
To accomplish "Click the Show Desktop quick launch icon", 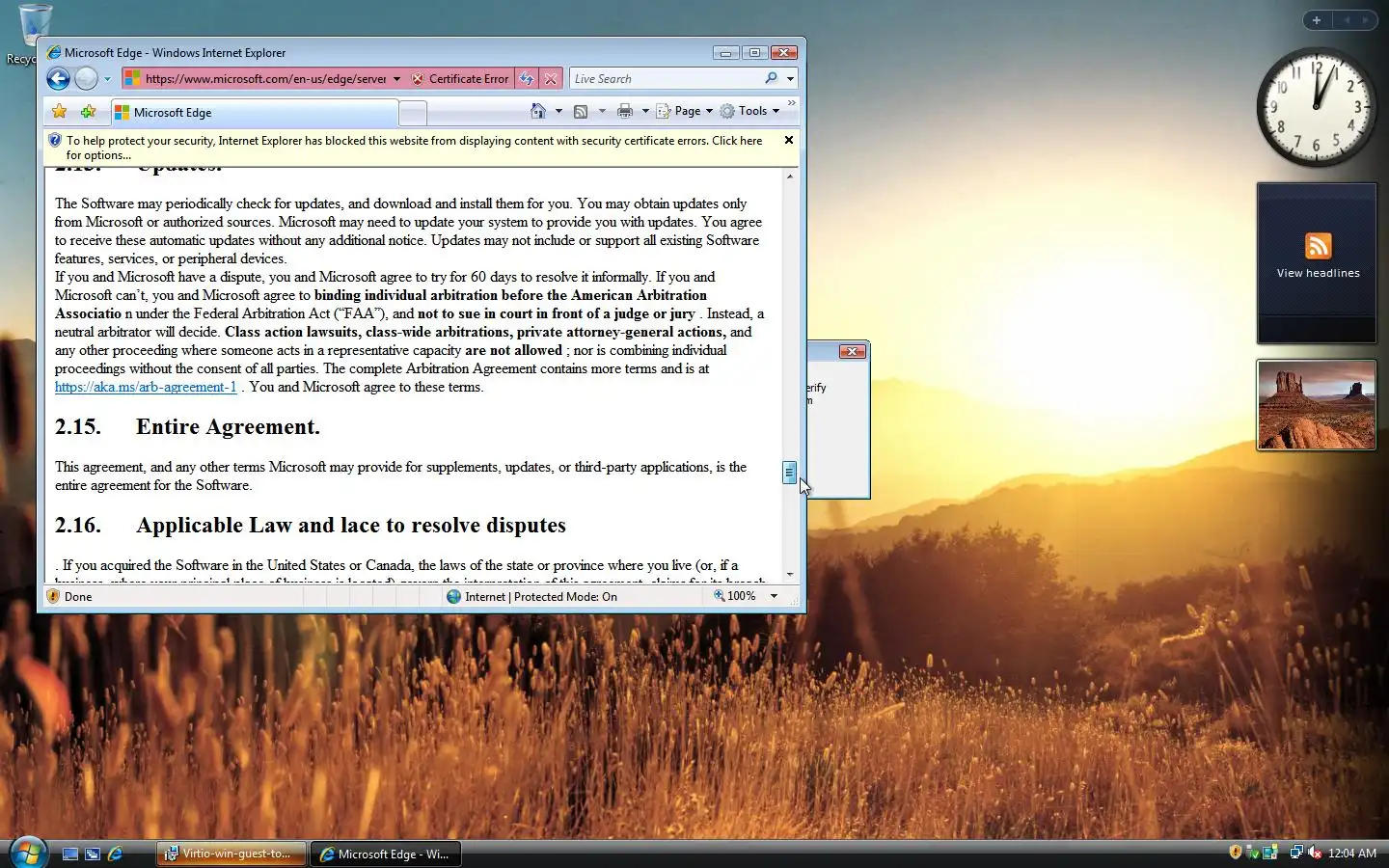I will (x=69, y=854).
